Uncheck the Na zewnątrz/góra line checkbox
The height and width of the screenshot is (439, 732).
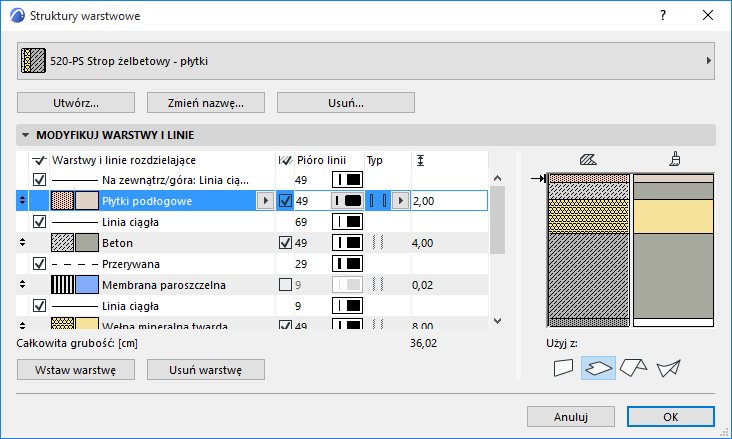[40, 180]
